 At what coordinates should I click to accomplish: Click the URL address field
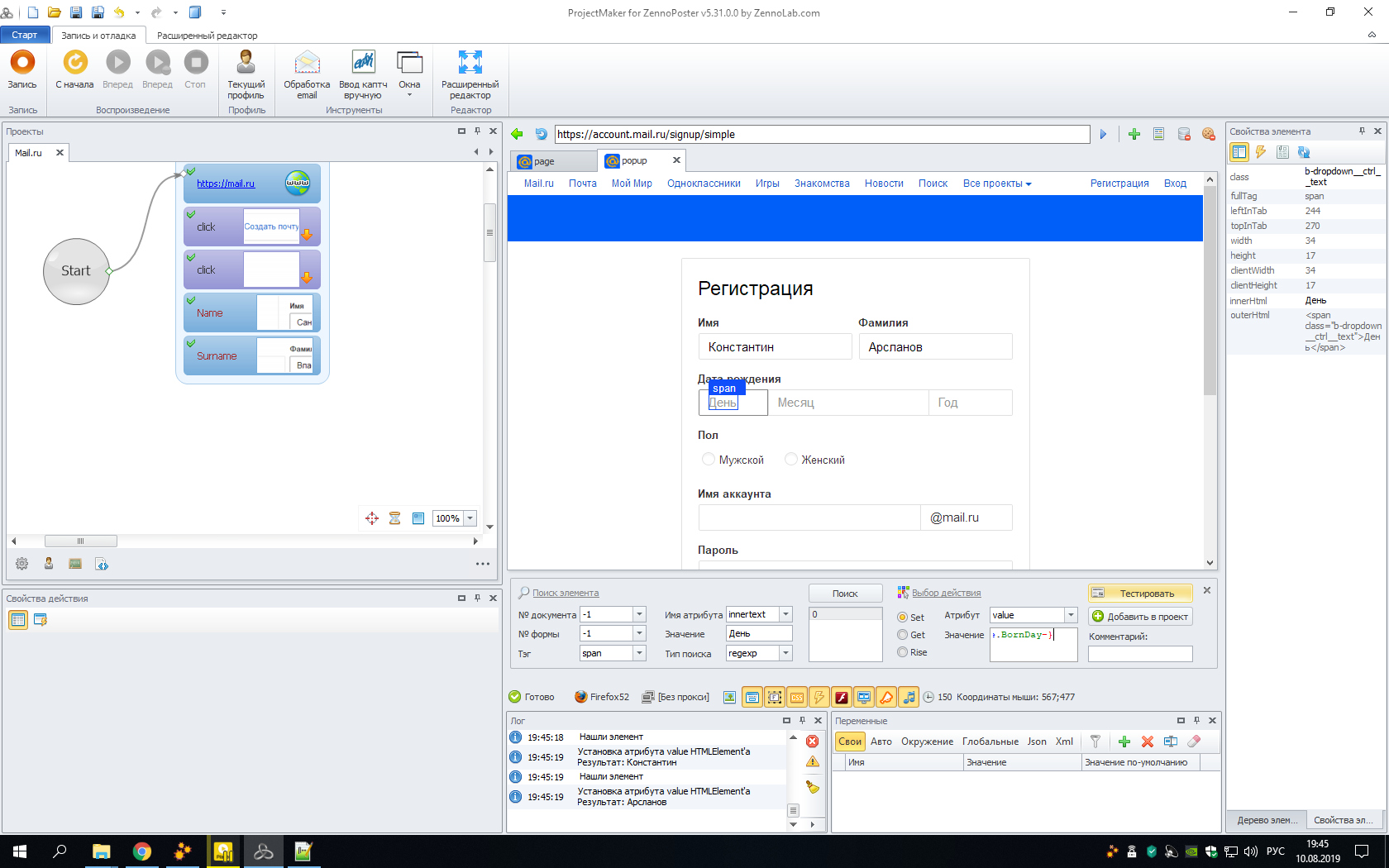click(x=822, y=134)
